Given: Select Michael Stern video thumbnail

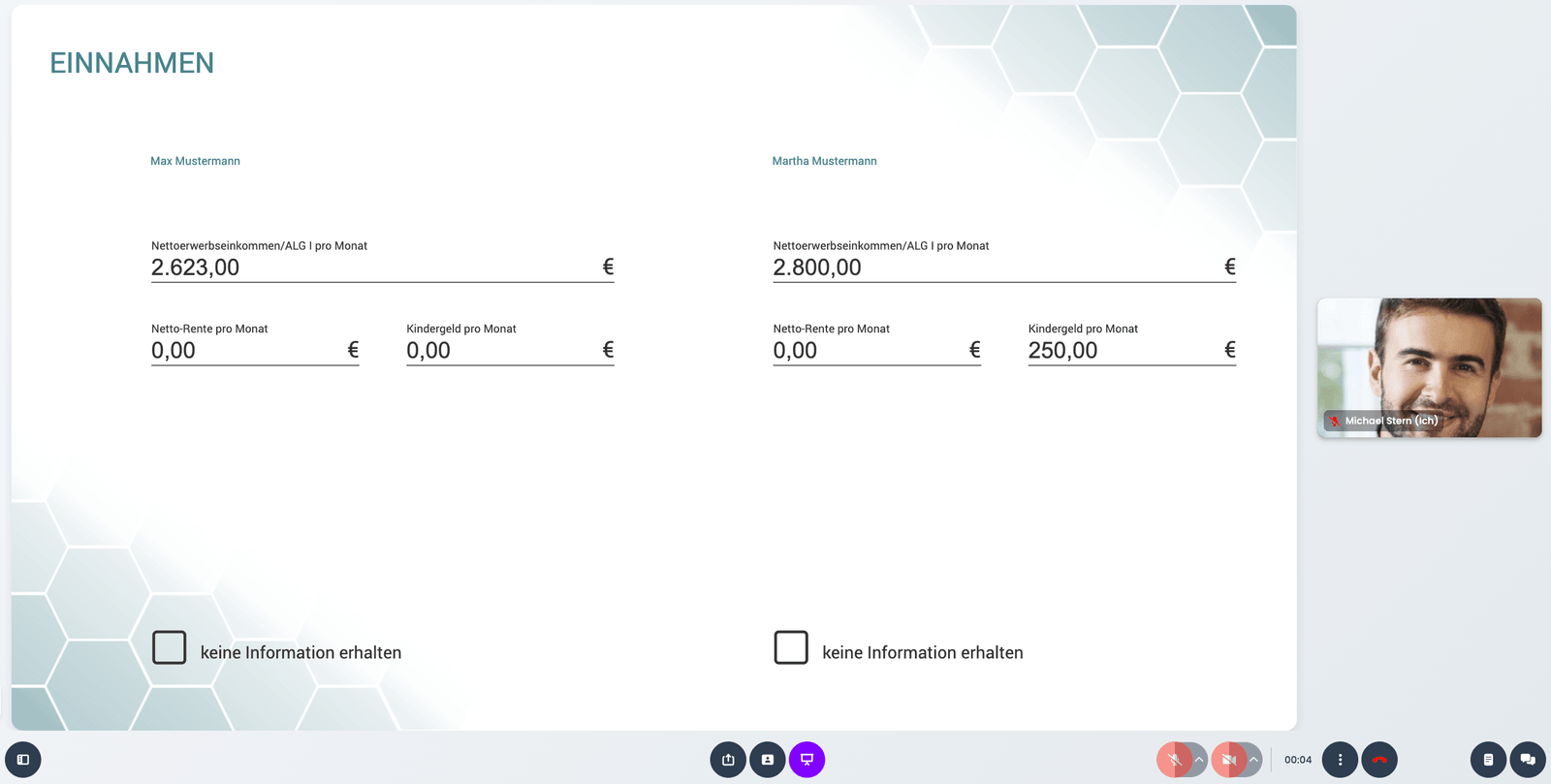Looking at the screenshot, I should (1430, 368).
